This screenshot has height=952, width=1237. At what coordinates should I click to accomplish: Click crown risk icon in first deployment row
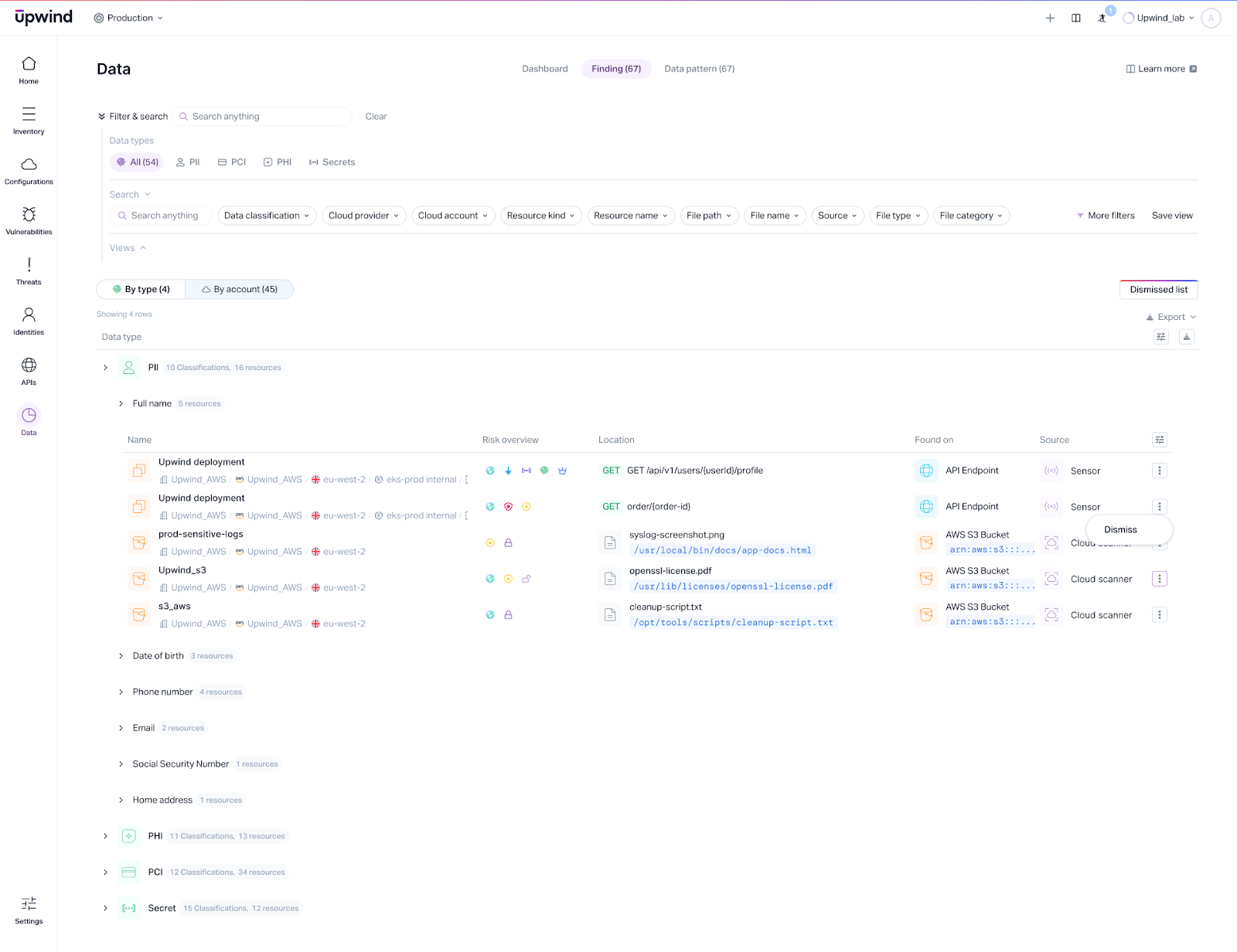(563, 471)
